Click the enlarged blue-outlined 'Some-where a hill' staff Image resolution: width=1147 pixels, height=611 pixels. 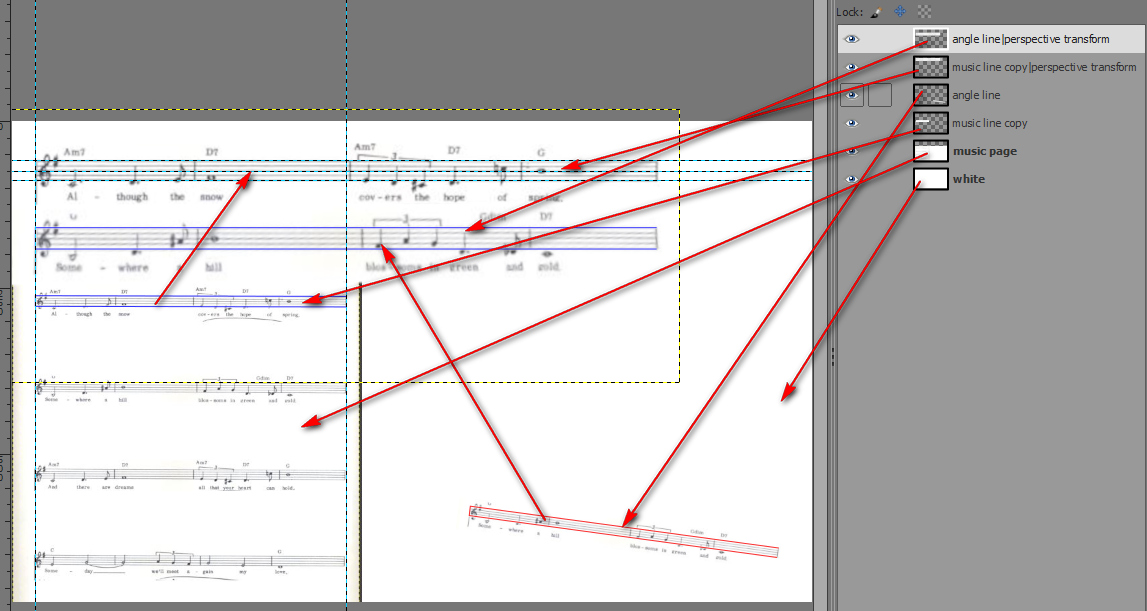346,239
